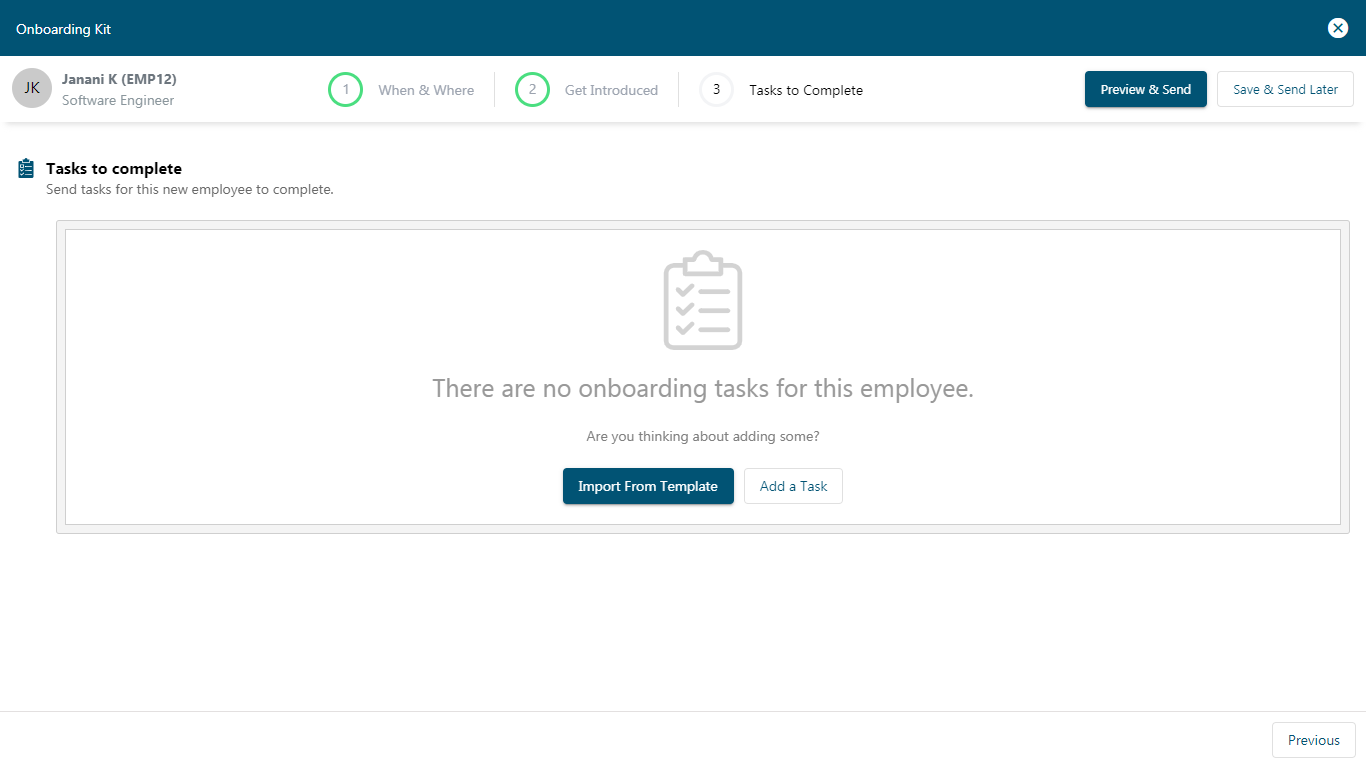Click the large empty-state clipboard icon
Screen dimensions: 1366x768
point(703,300)
